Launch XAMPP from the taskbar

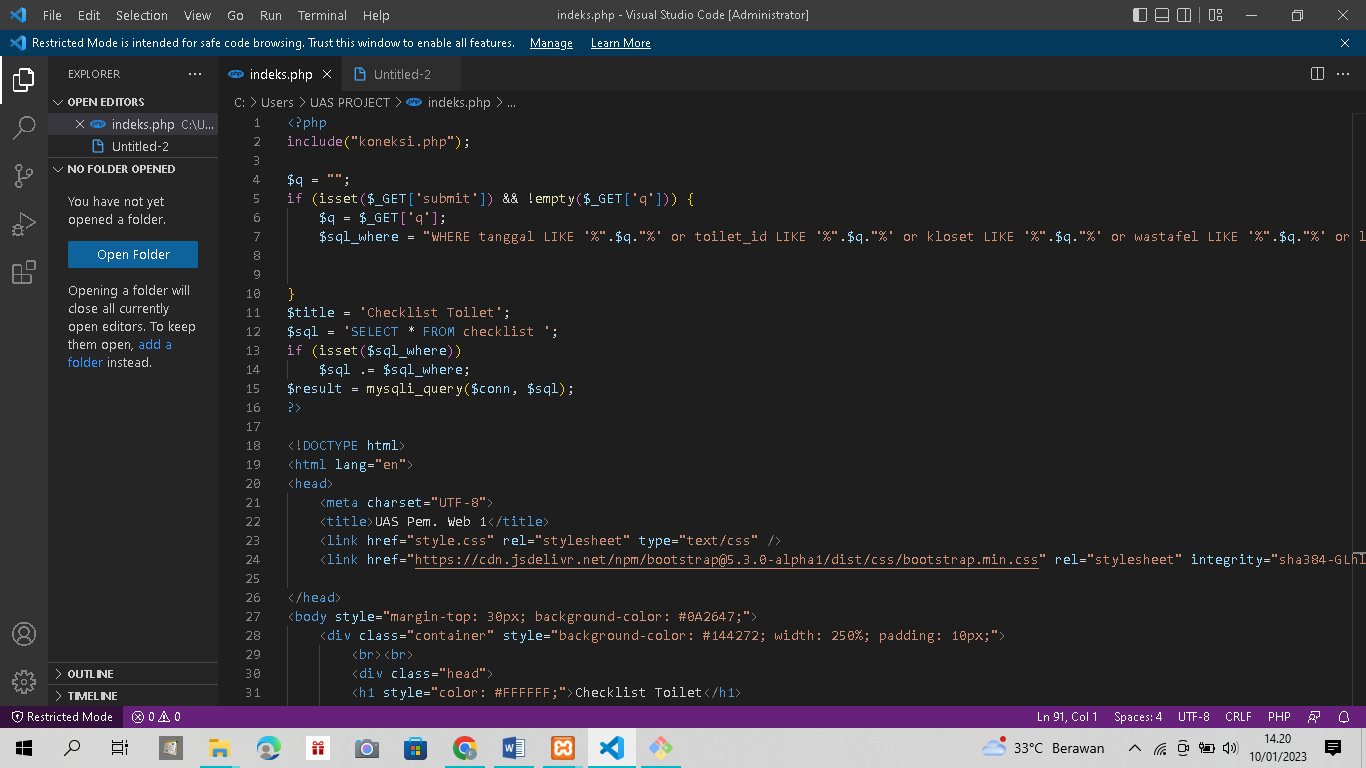pyautogui.click(x=562, y=747)
